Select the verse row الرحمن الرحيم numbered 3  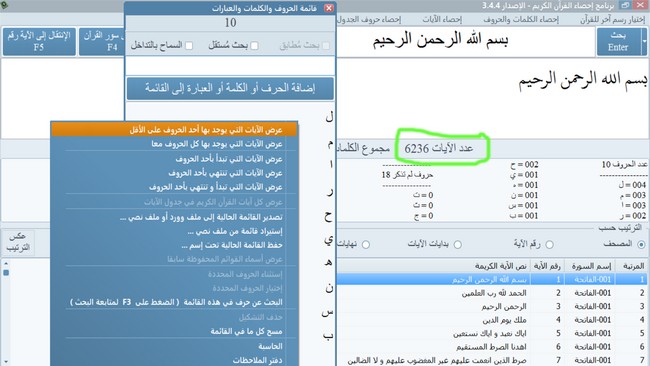493,306
